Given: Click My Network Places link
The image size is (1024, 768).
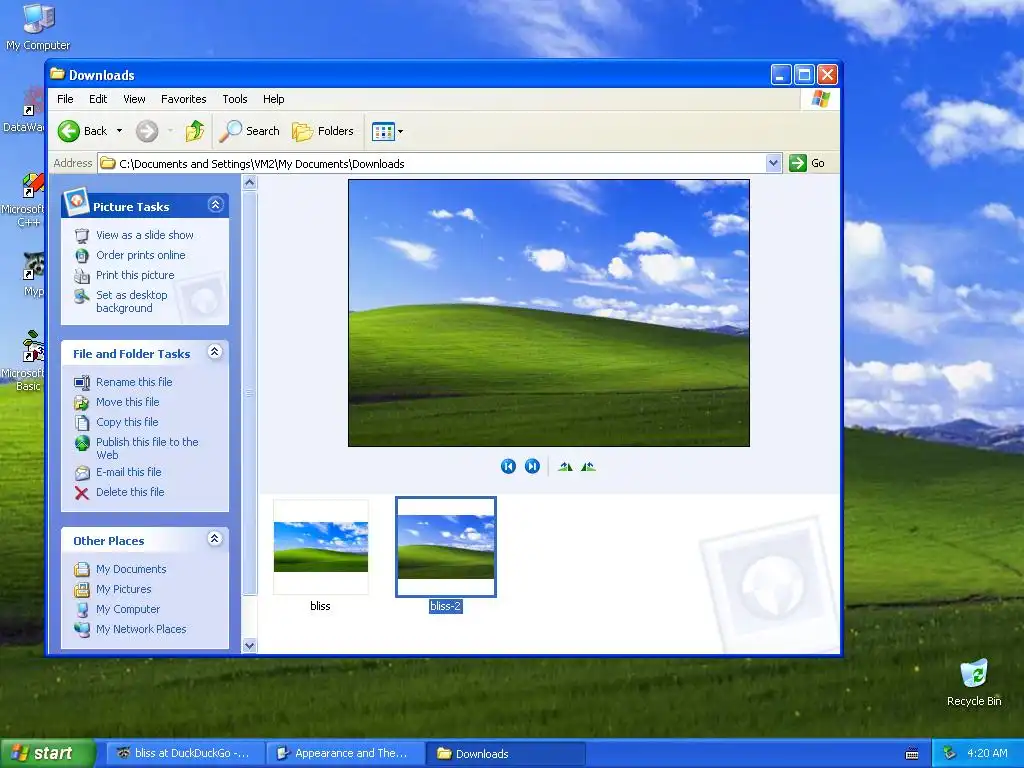Looking at the screenshot, I should pyautogui.click(x=141, y=630).
